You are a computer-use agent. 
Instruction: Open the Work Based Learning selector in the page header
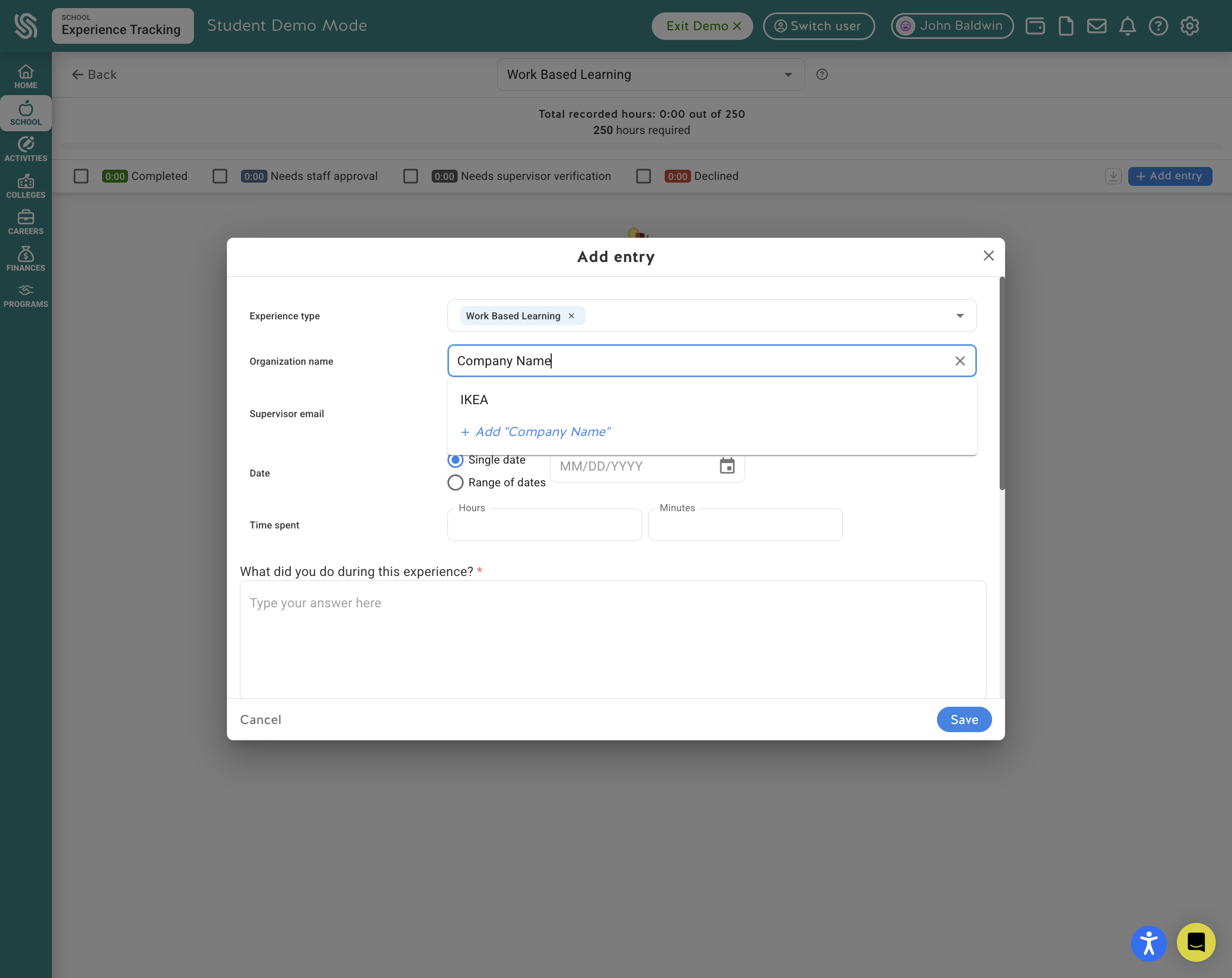[x=650, y=74]
